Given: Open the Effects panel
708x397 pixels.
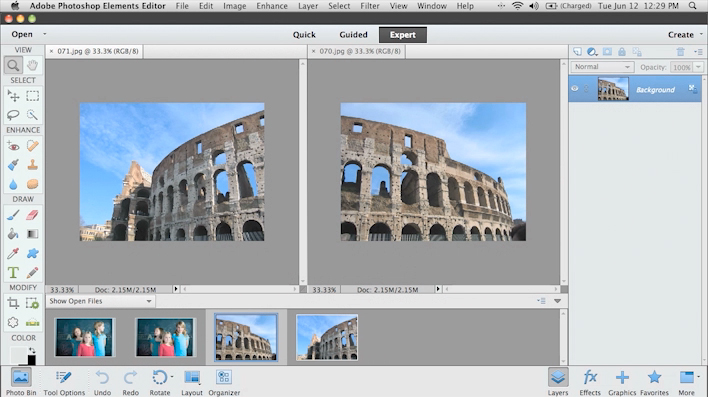Looking at the screenshot, I should tap(590, 382).
